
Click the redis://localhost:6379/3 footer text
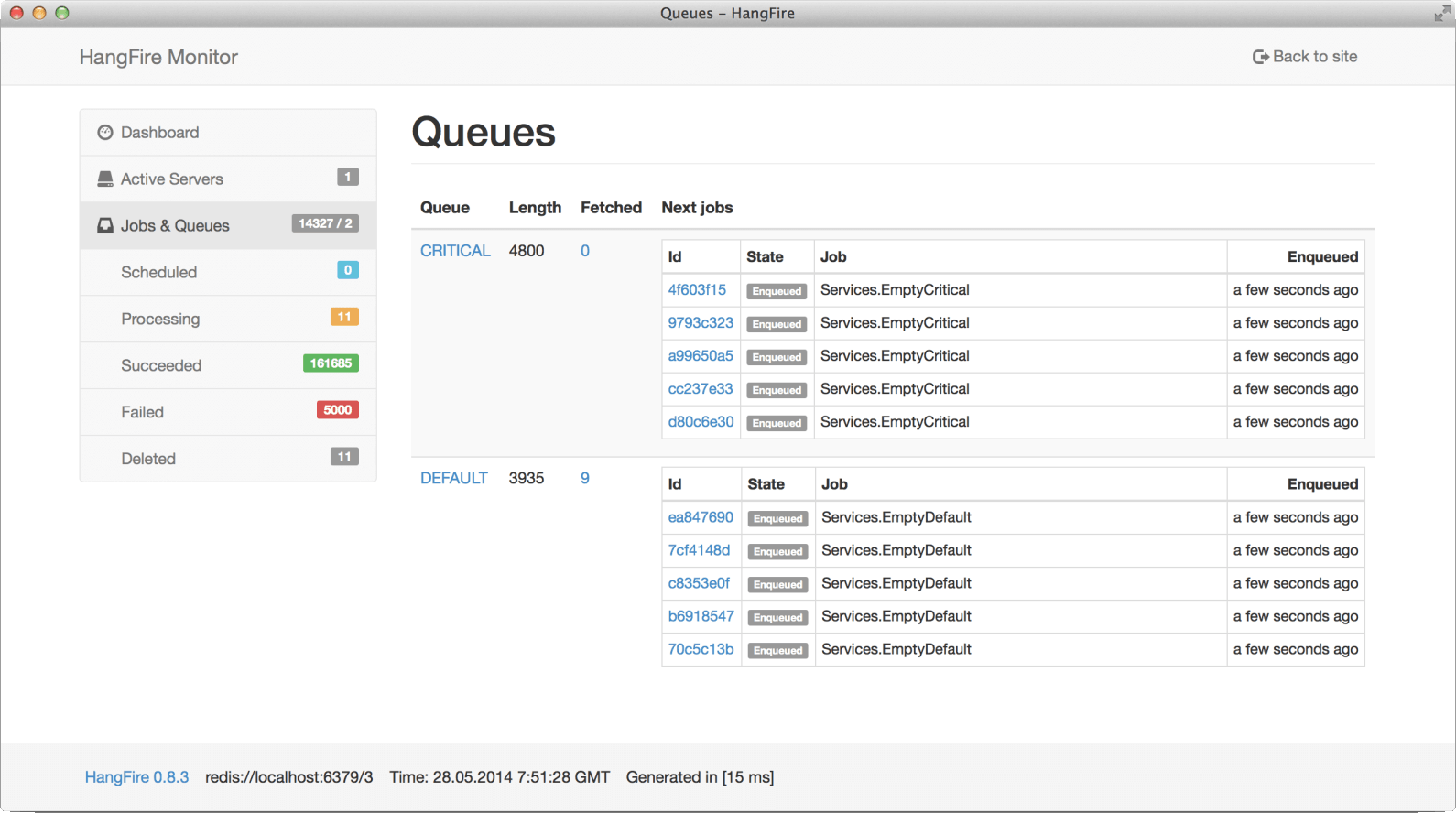(289, 777)
